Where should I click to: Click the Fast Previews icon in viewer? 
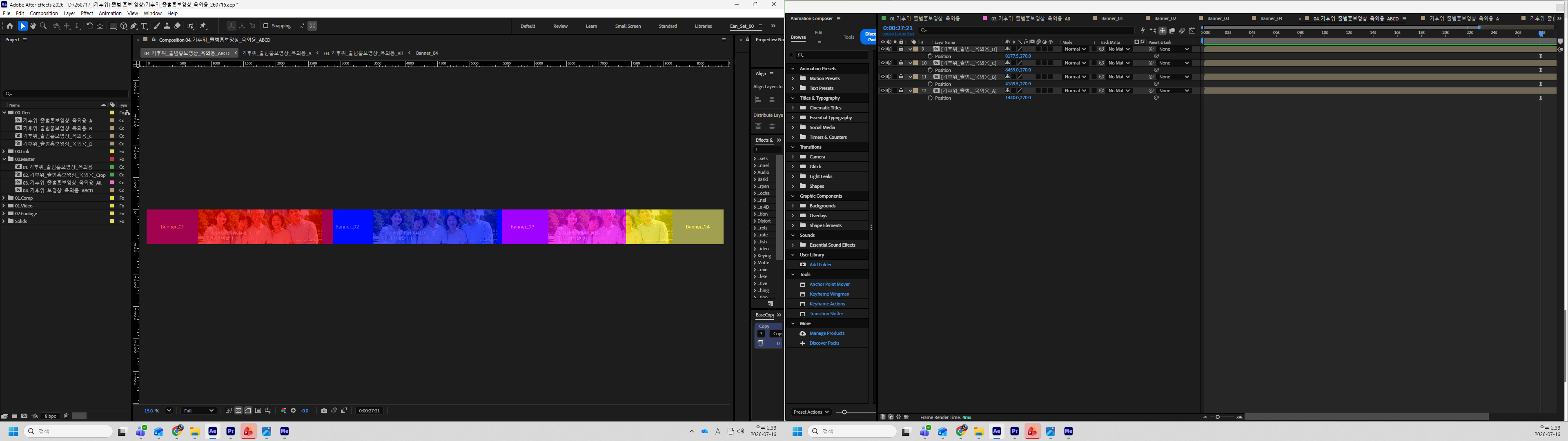pyautogui.click(x=229, y=410)
